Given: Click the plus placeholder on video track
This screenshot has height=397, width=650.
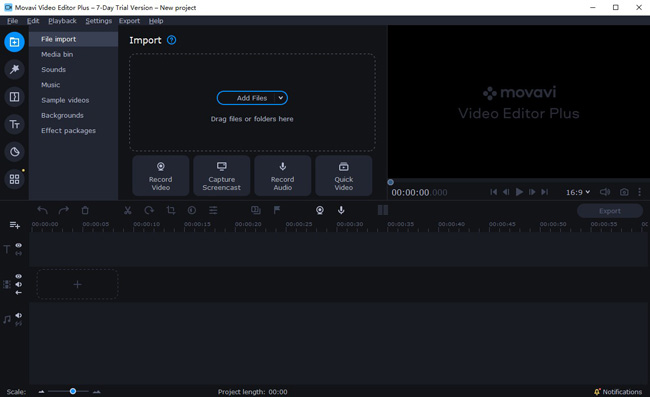Looking at the screenshot, I should coord(78,284).
